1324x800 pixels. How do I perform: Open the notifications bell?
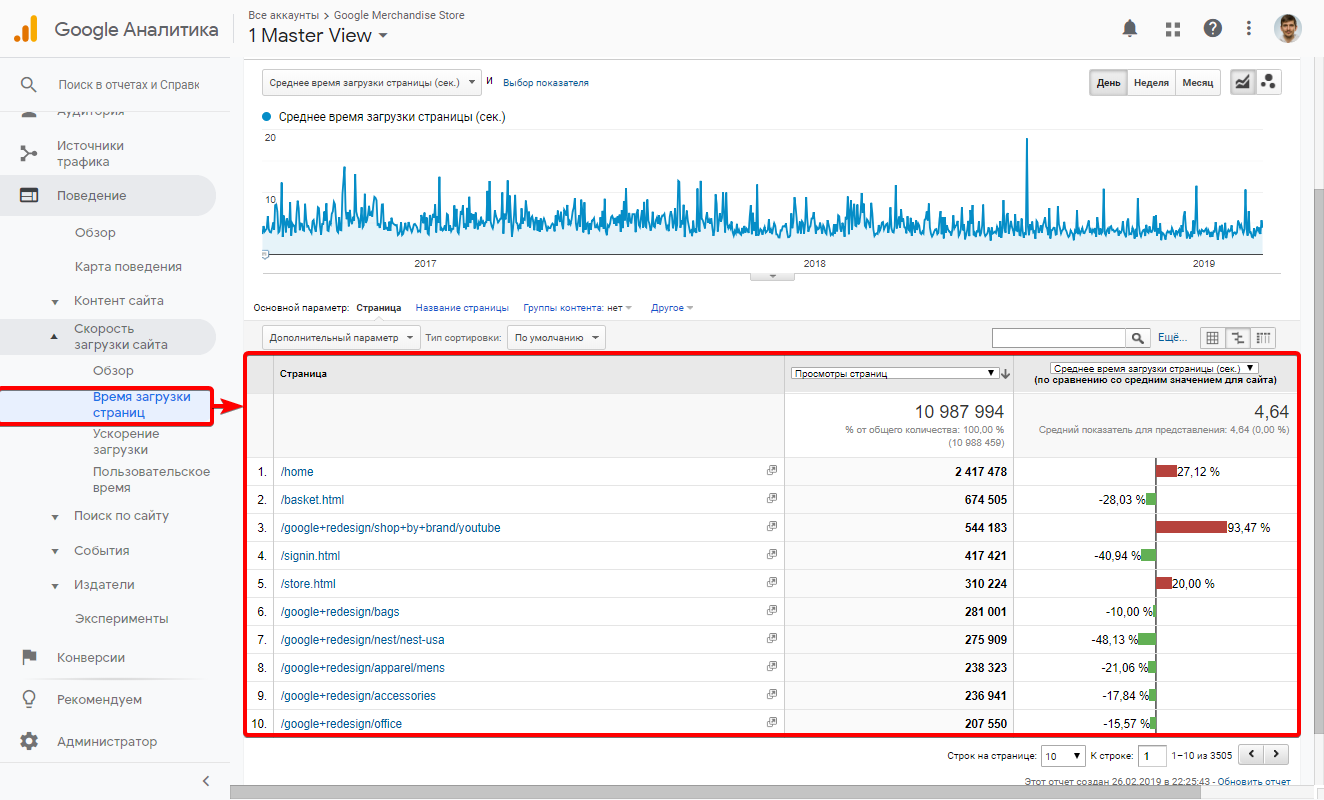coord(1130,29)
